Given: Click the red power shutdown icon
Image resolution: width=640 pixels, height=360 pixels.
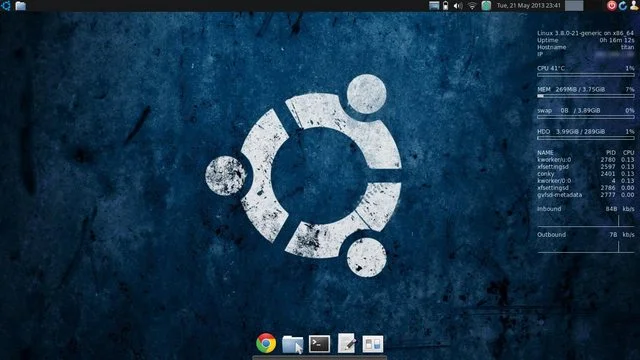Looking at the screenshot, I should pyautogui.click(x=611, y=6).
